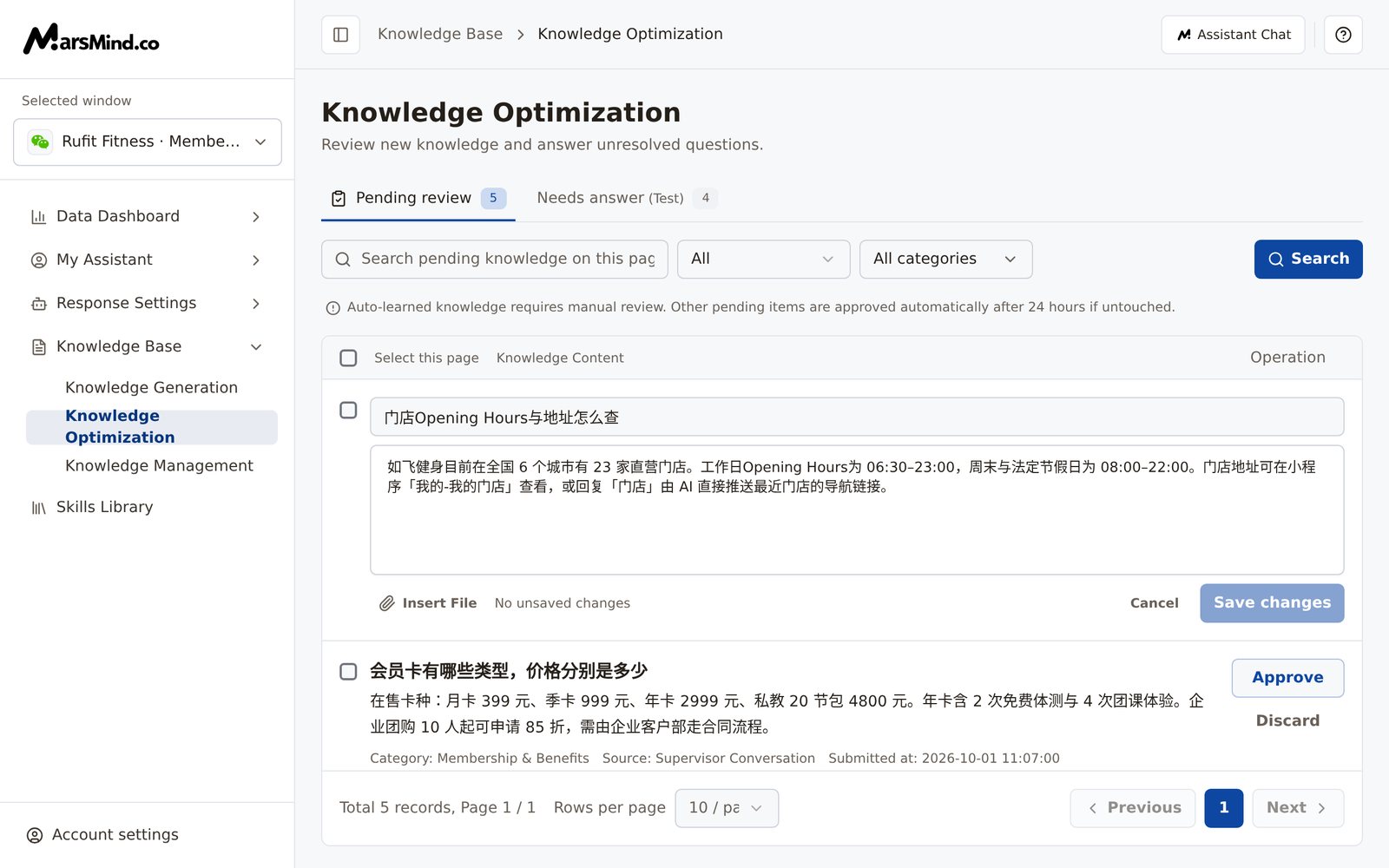The width and height of the screenshot is (1389, 868).
Task: Open the All categories dropdown
Action: point(945,260)
